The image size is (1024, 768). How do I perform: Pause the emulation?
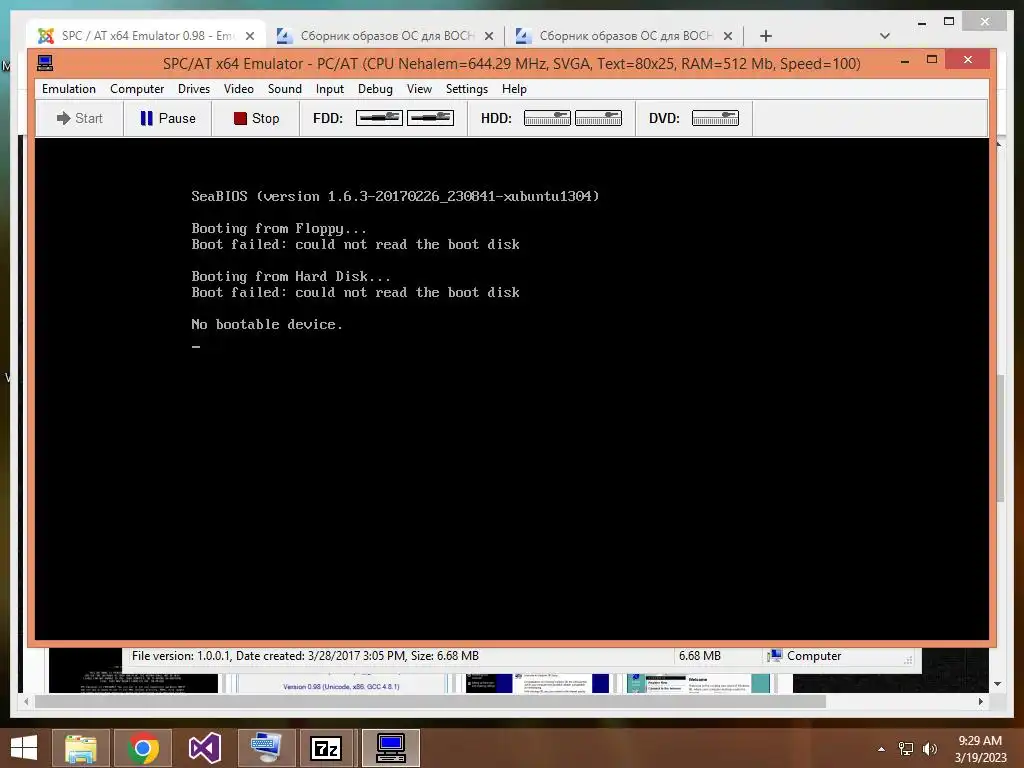click(168, 118)
